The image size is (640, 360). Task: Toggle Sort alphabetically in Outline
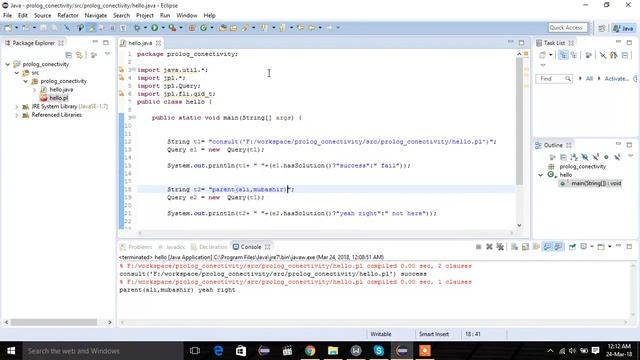(574, 157)
